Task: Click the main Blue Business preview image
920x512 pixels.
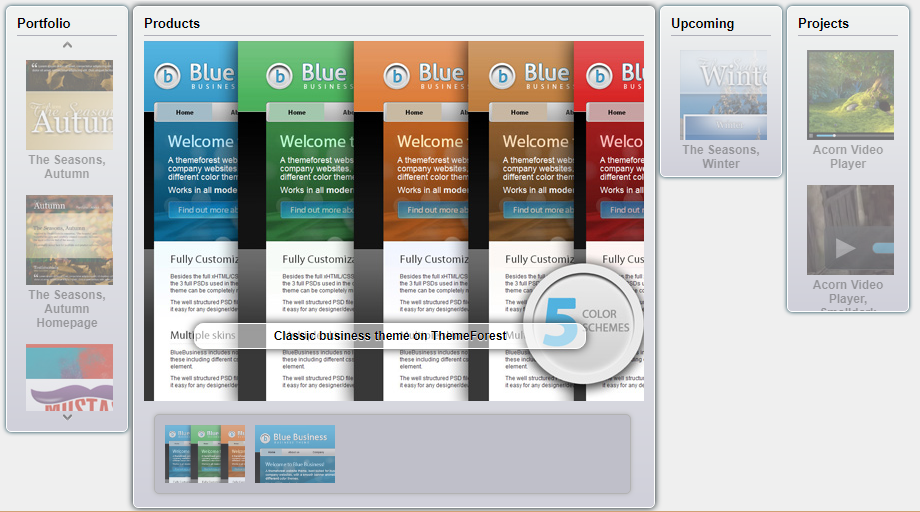Action: pos(394,221)
